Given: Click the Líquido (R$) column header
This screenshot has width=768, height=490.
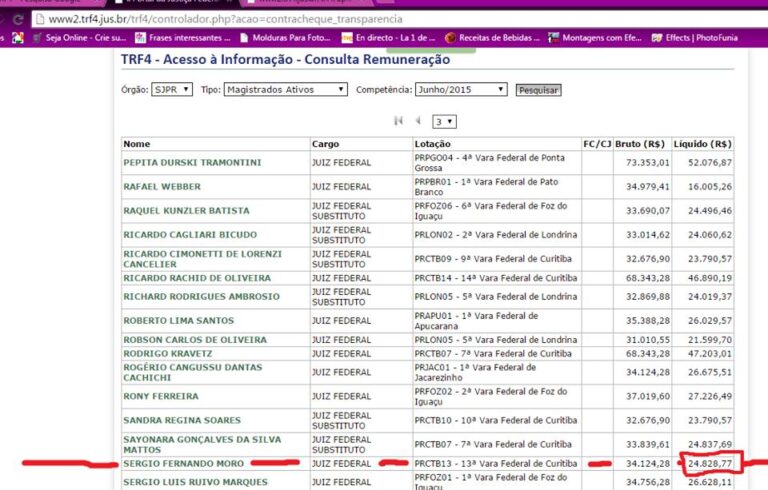Looking at the screenshot, I should point(702,144).
